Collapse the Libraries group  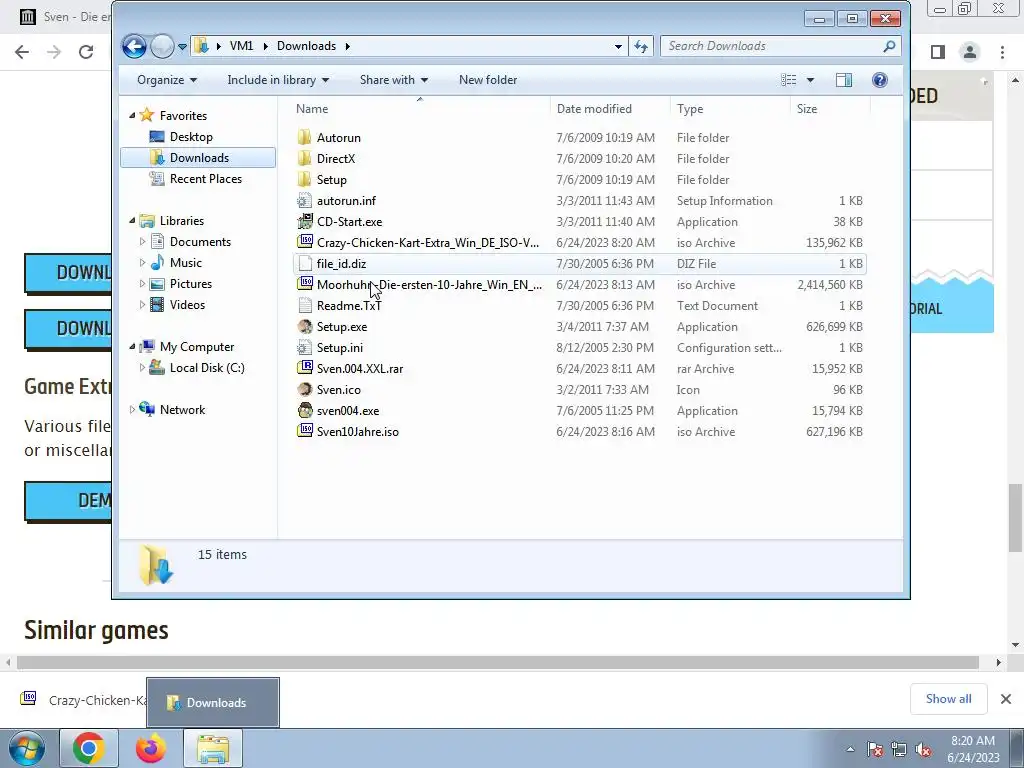click(x=133, y=221)
